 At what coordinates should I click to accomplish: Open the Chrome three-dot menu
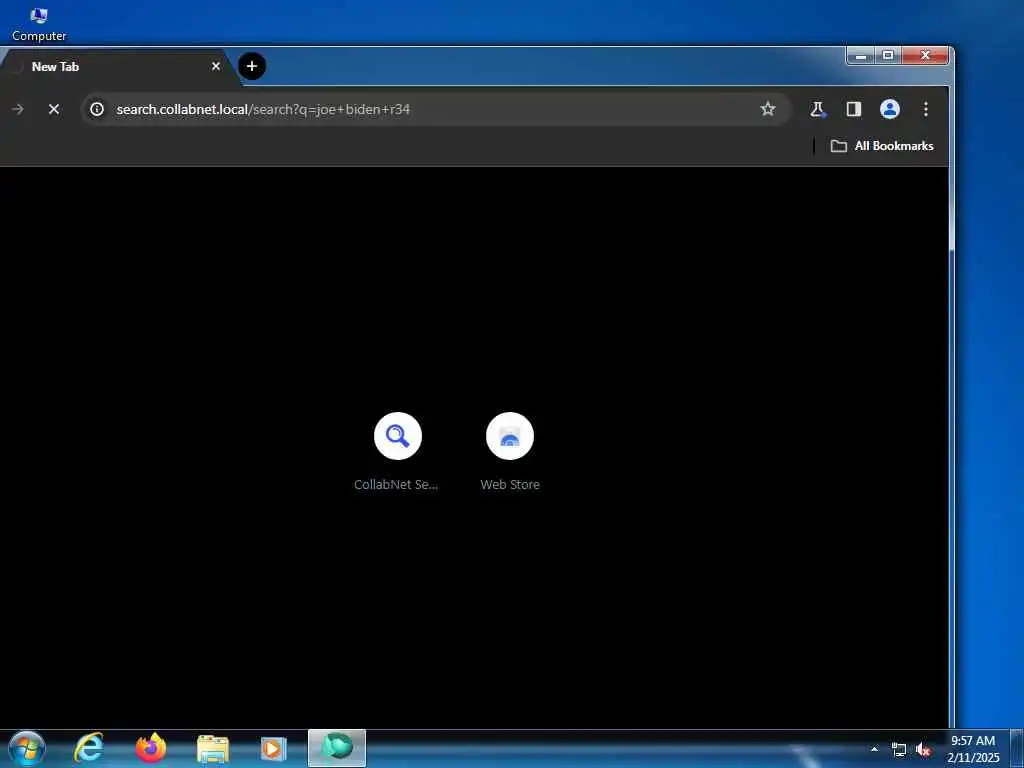point(925,109)
